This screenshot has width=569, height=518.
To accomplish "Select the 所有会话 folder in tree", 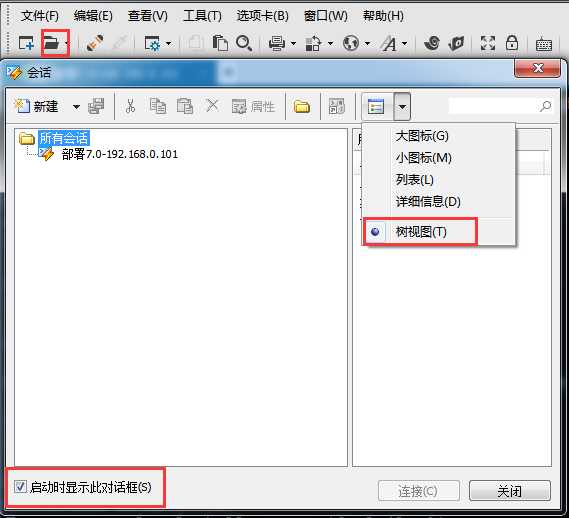I will [64, 138].
